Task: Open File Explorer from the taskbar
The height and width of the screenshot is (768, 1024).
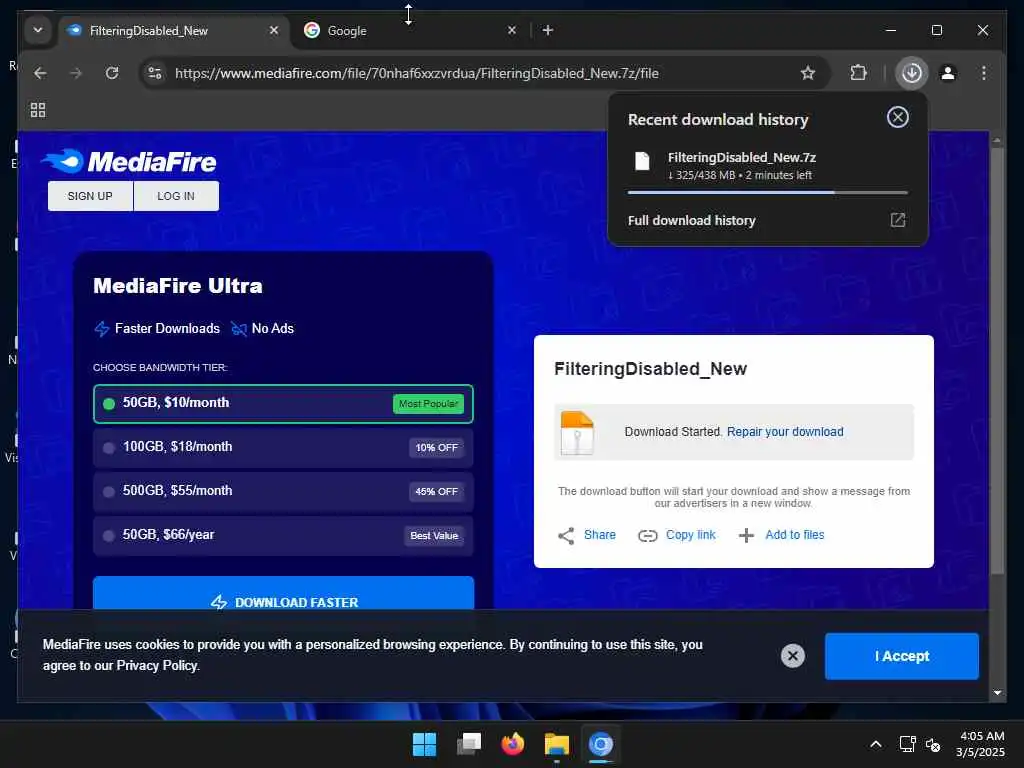Action: (556, 744)
